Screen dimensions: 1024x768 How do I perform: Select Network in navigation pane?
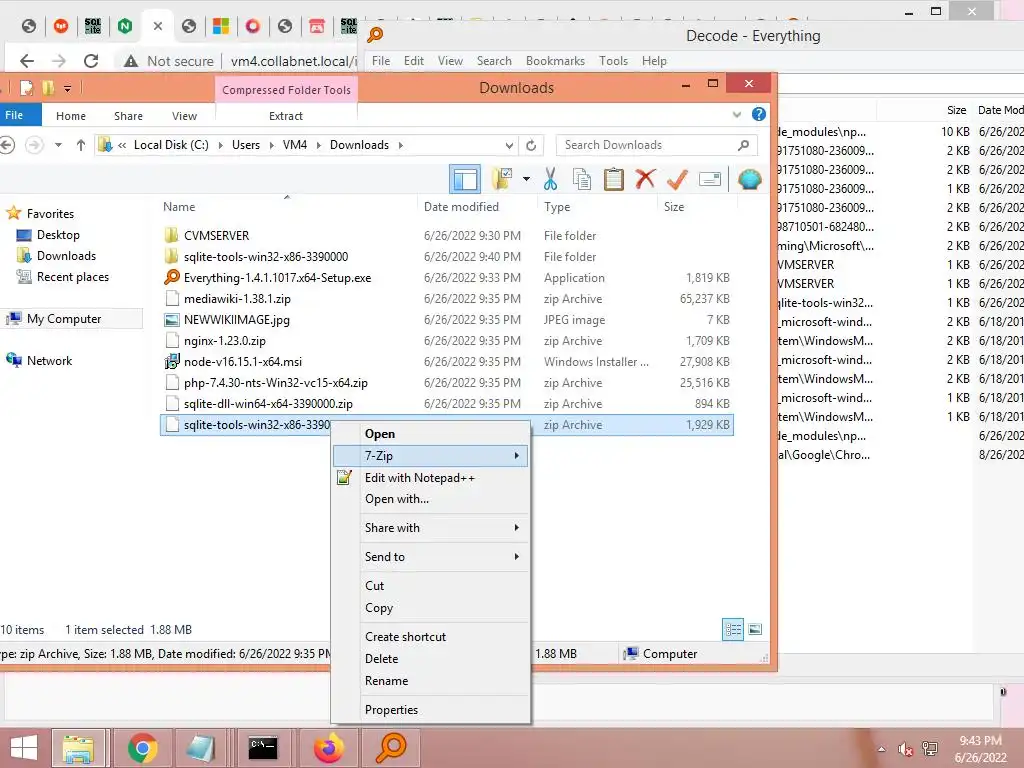[49, 360]
